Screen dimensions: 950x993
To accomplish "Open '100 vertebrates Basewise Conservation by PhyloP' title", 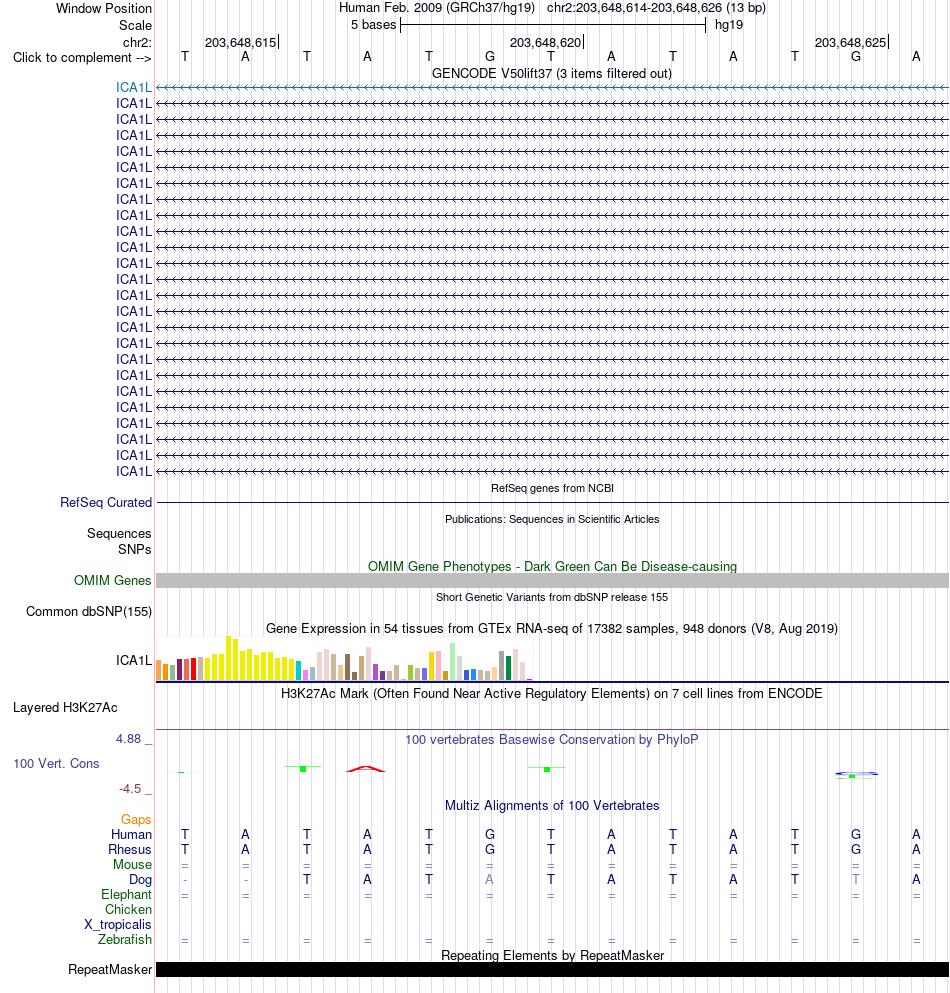I will pos(552,739).
